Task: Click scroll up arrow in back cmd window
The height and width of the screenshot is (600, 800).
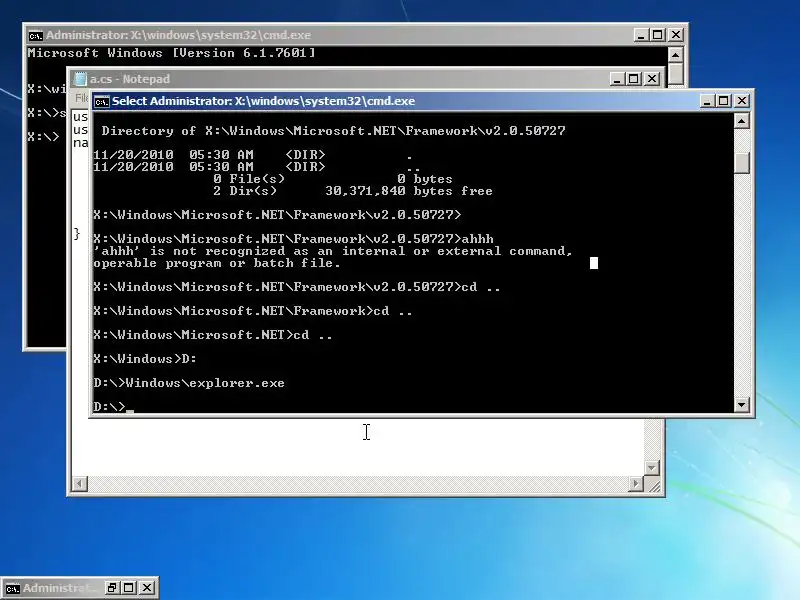Action: [x=676, y=55]
